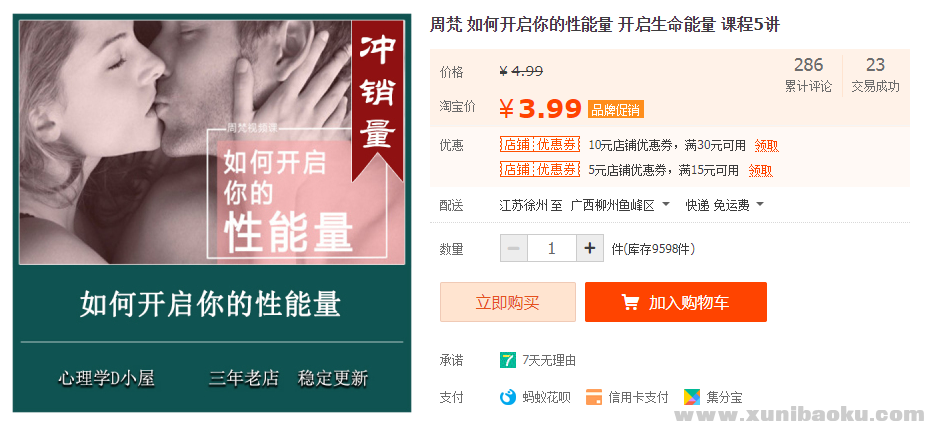
Task: Expand the 广西柳州鱼峰区 destination dropdown
Action: (620, 205)
